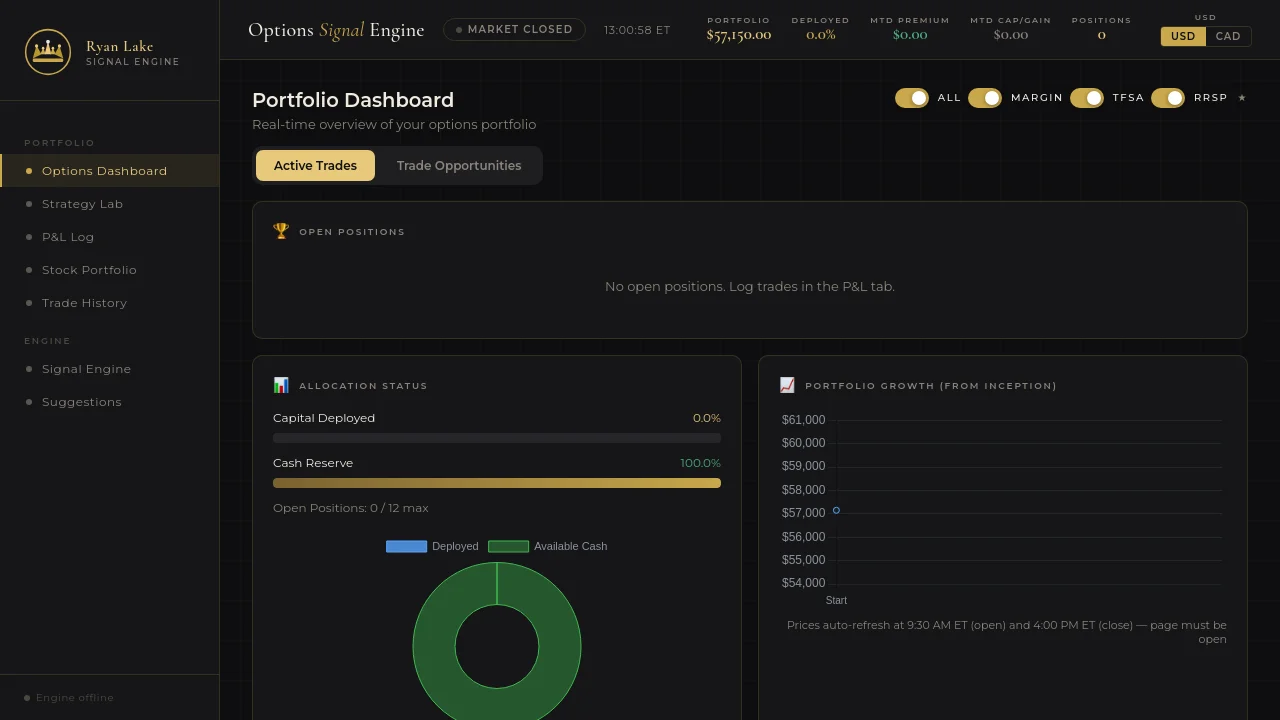
Task: Click the Available Cash green legend swatch
Action: pos(508,546)
